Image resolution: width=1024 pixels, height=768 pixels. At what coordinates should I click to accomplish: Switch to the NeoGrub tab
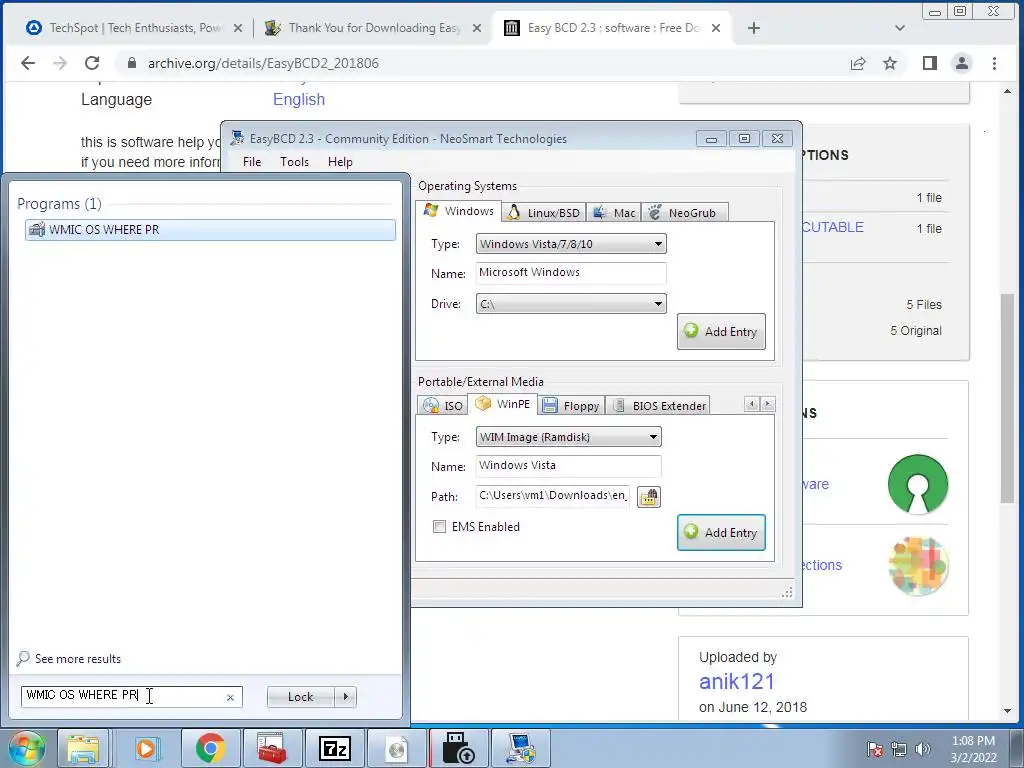[684, 212]
